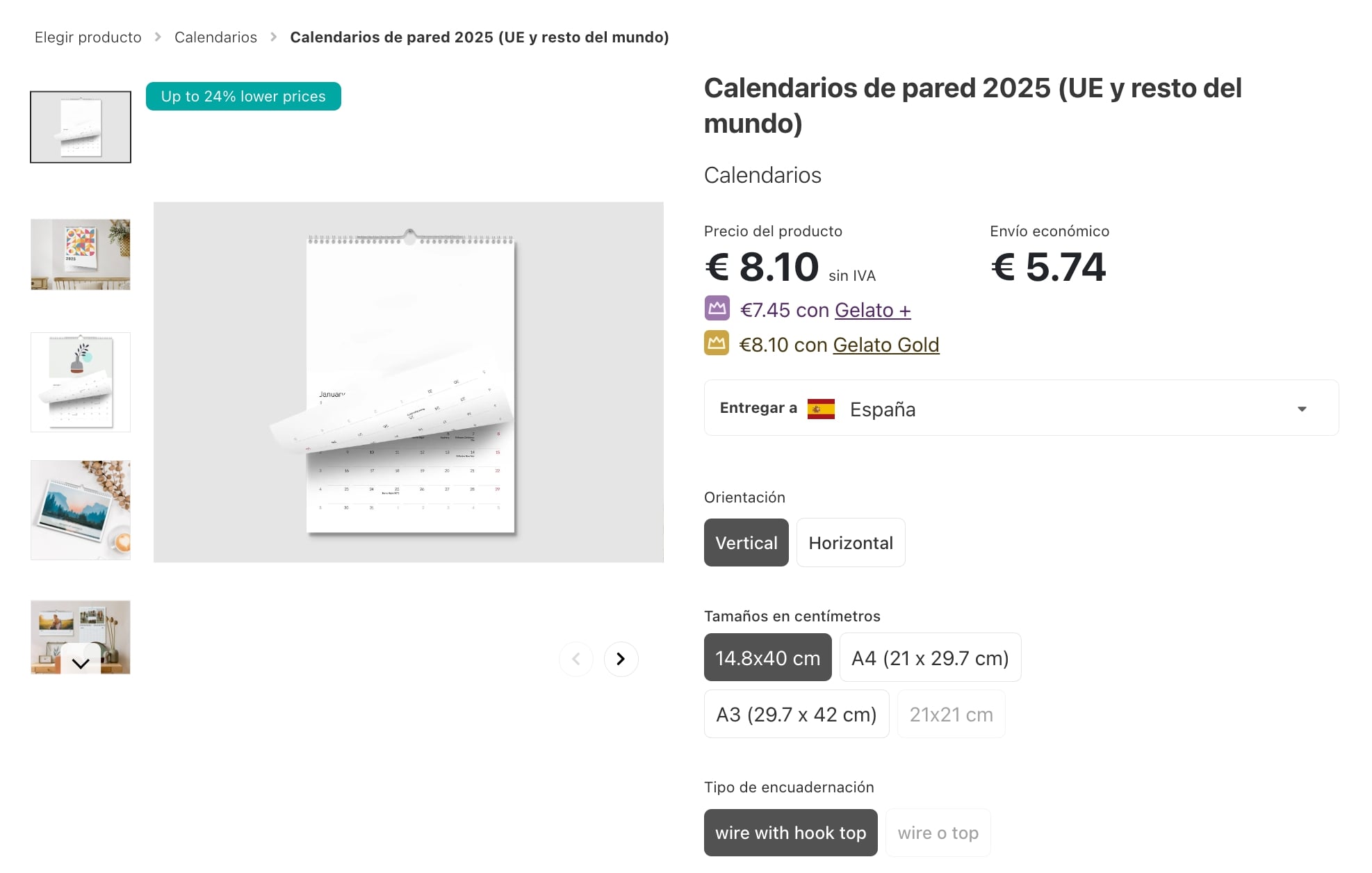Select the mountain landscape calendar thumbnail

click(81, 509)
